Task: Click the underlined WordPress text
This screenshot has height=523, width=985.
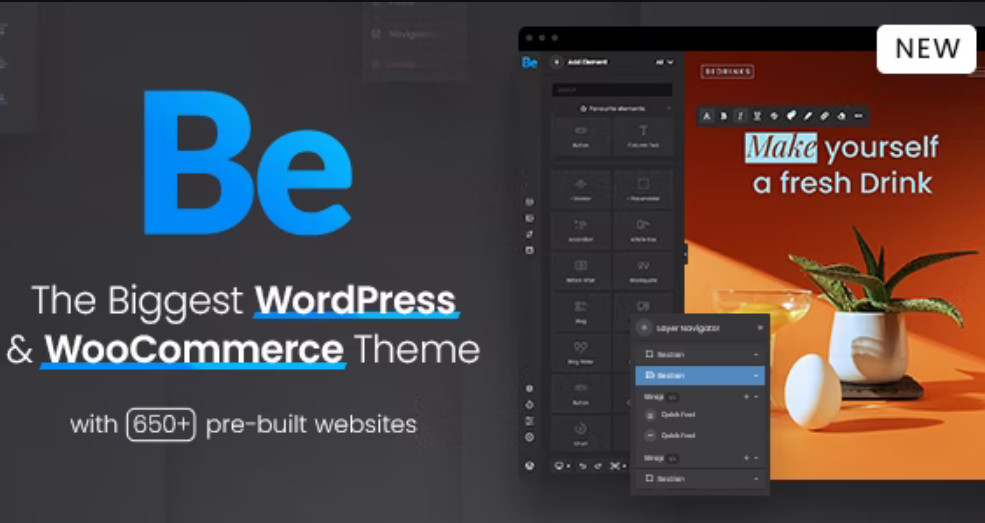Action: click(356, 301)
